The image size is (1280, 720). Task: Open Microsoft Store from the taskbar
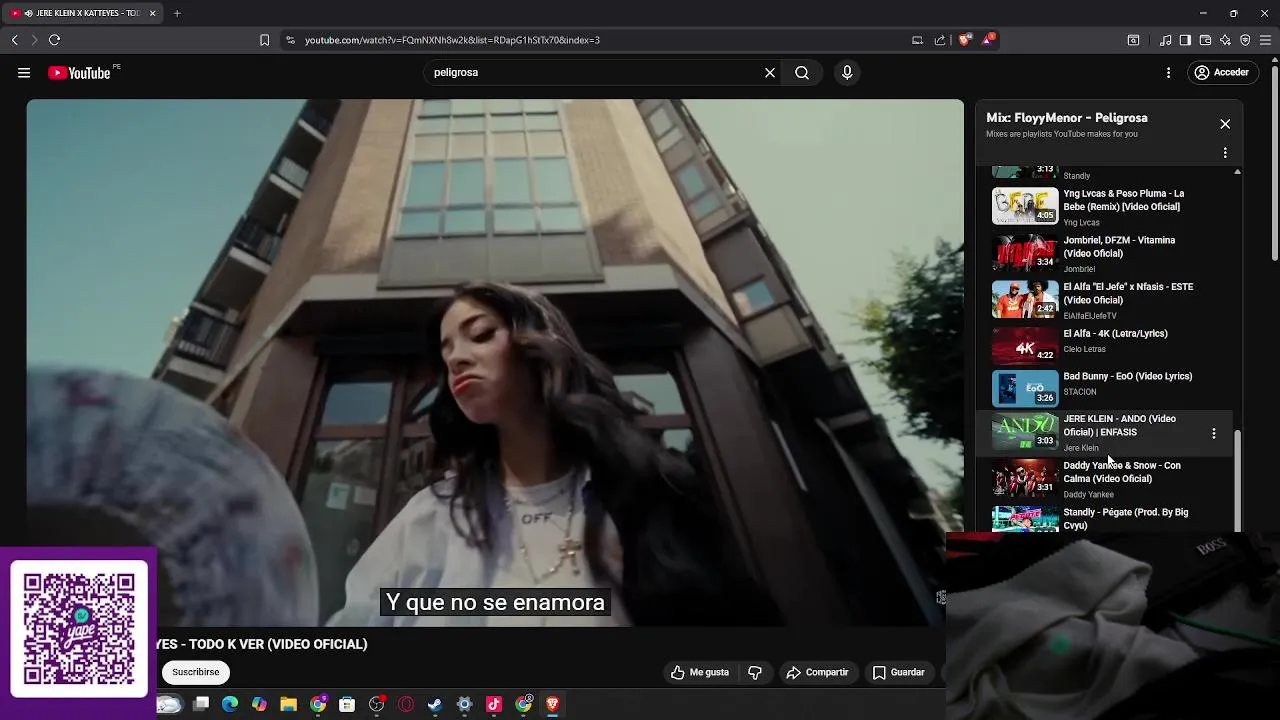347,704
